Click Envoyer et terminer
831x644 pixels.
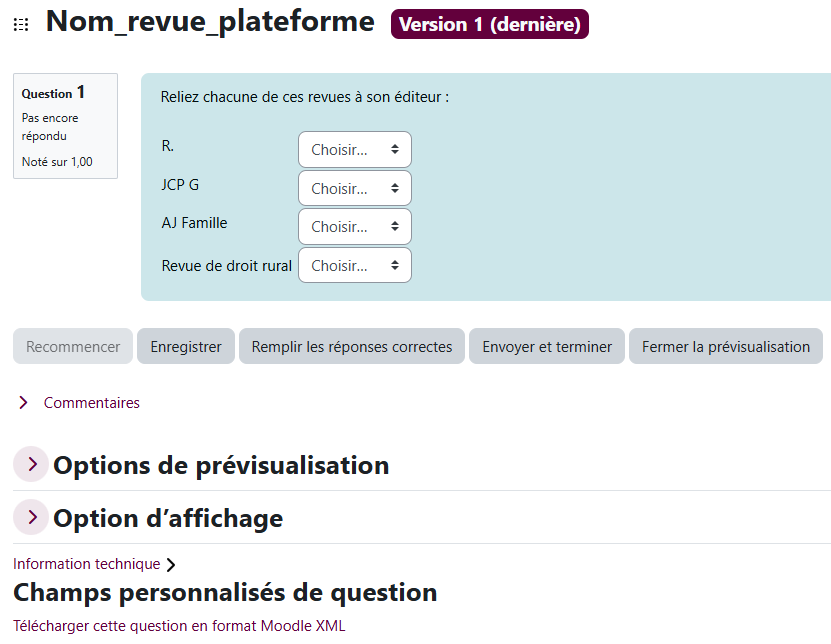pyautogui.click(x=546, y=346)
